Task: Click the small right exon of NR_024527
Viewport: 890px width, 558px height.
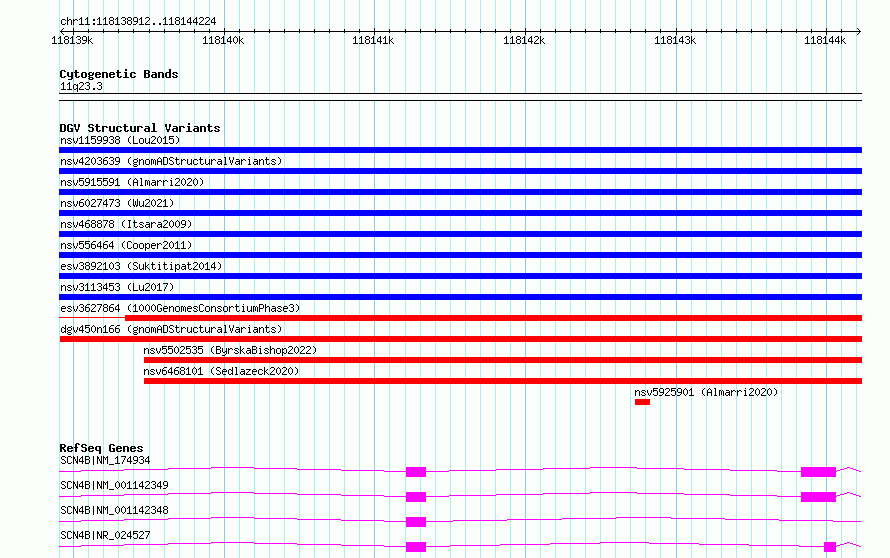Action: [830, 547]
